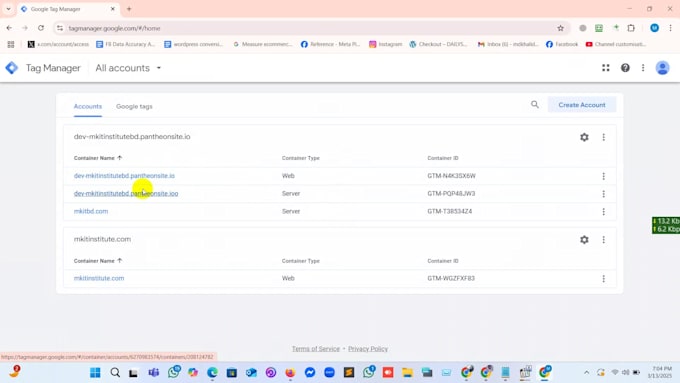Open Messenger from the taskbar
The height and width of the screenshot is (383, 680).
point(310,372)
